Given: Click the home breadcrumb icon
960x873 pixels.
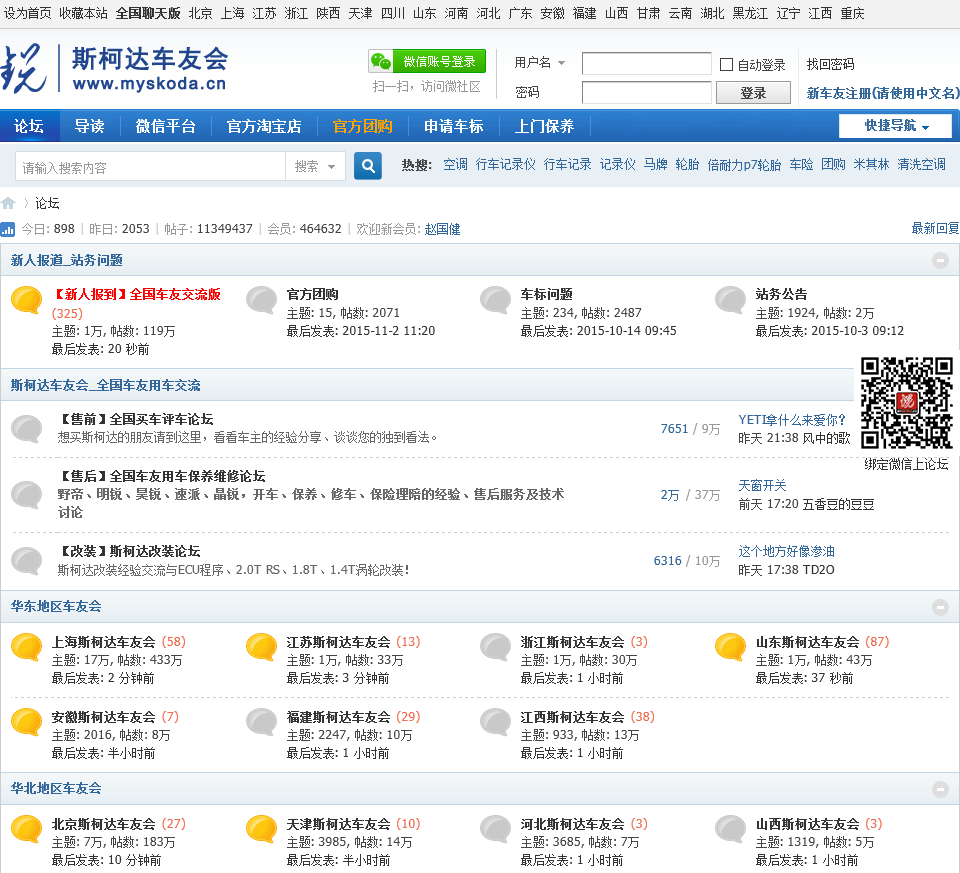Looking at the screenshot, I should click(8, 203).
